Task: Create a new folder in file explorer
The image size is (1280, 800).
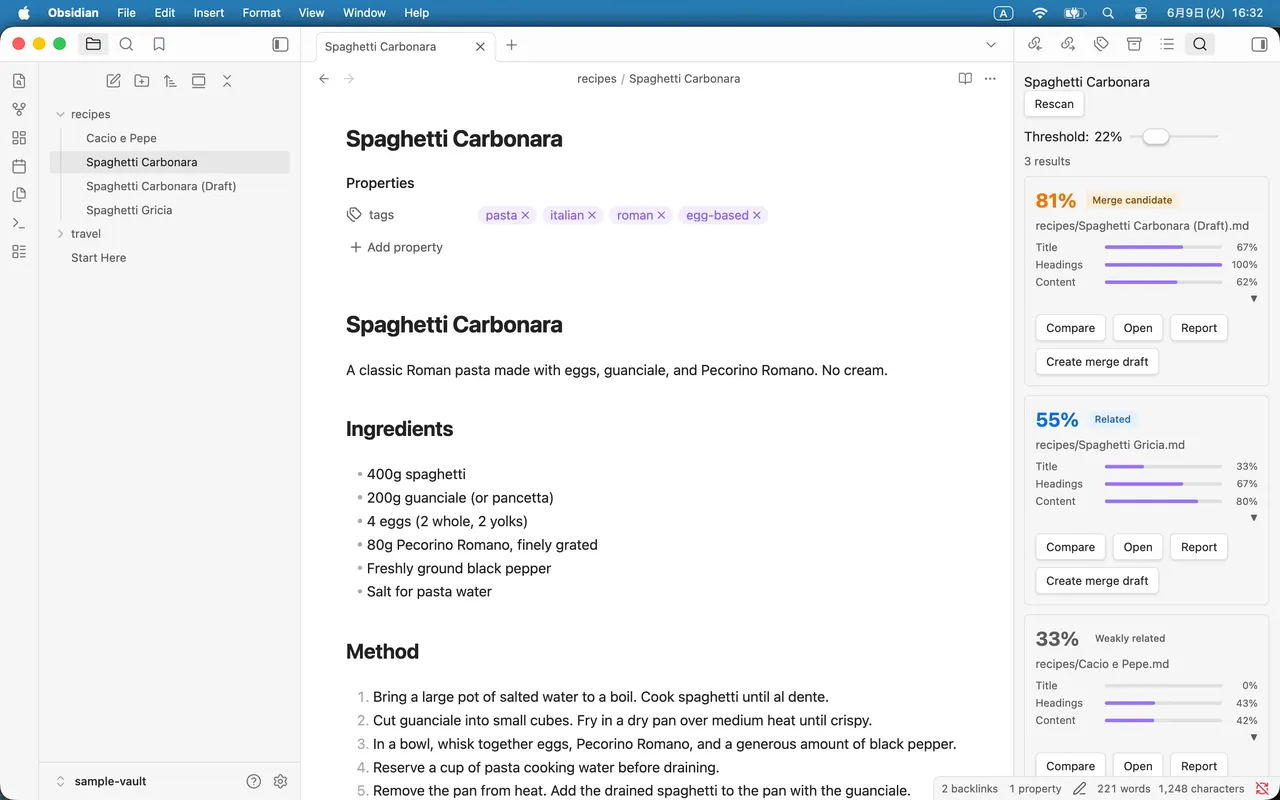Action: (142, 81)
